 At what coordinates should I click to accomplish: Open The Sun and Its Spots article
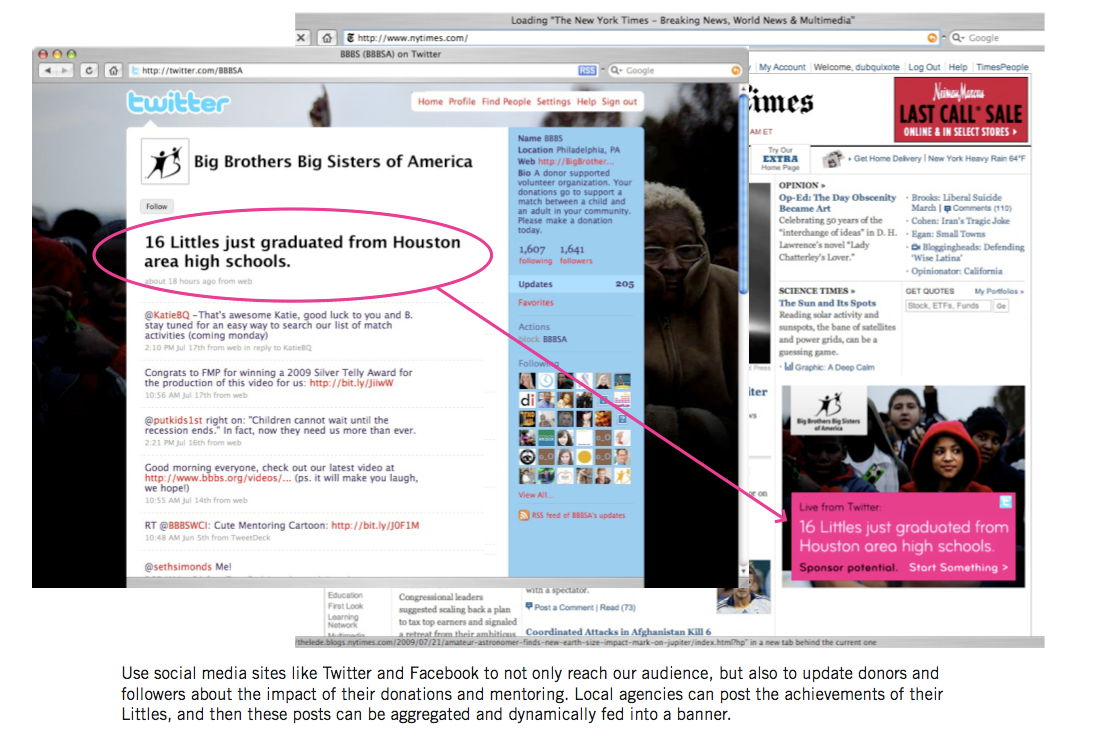(x=827, y=303)
